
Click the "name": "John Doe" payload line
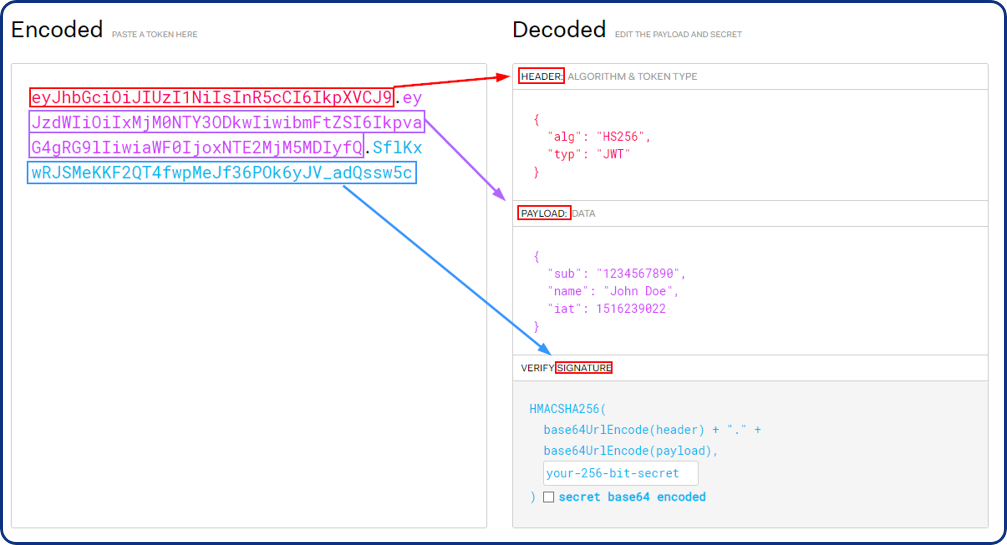[x=612, y=291]
